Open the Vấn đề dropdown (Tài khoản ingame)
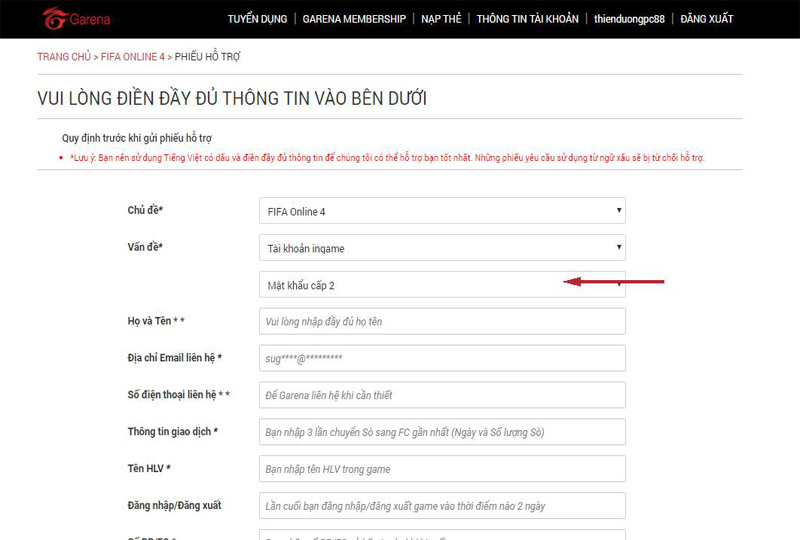The width and height of the screenshot is (800, 540). click(442, 248)
